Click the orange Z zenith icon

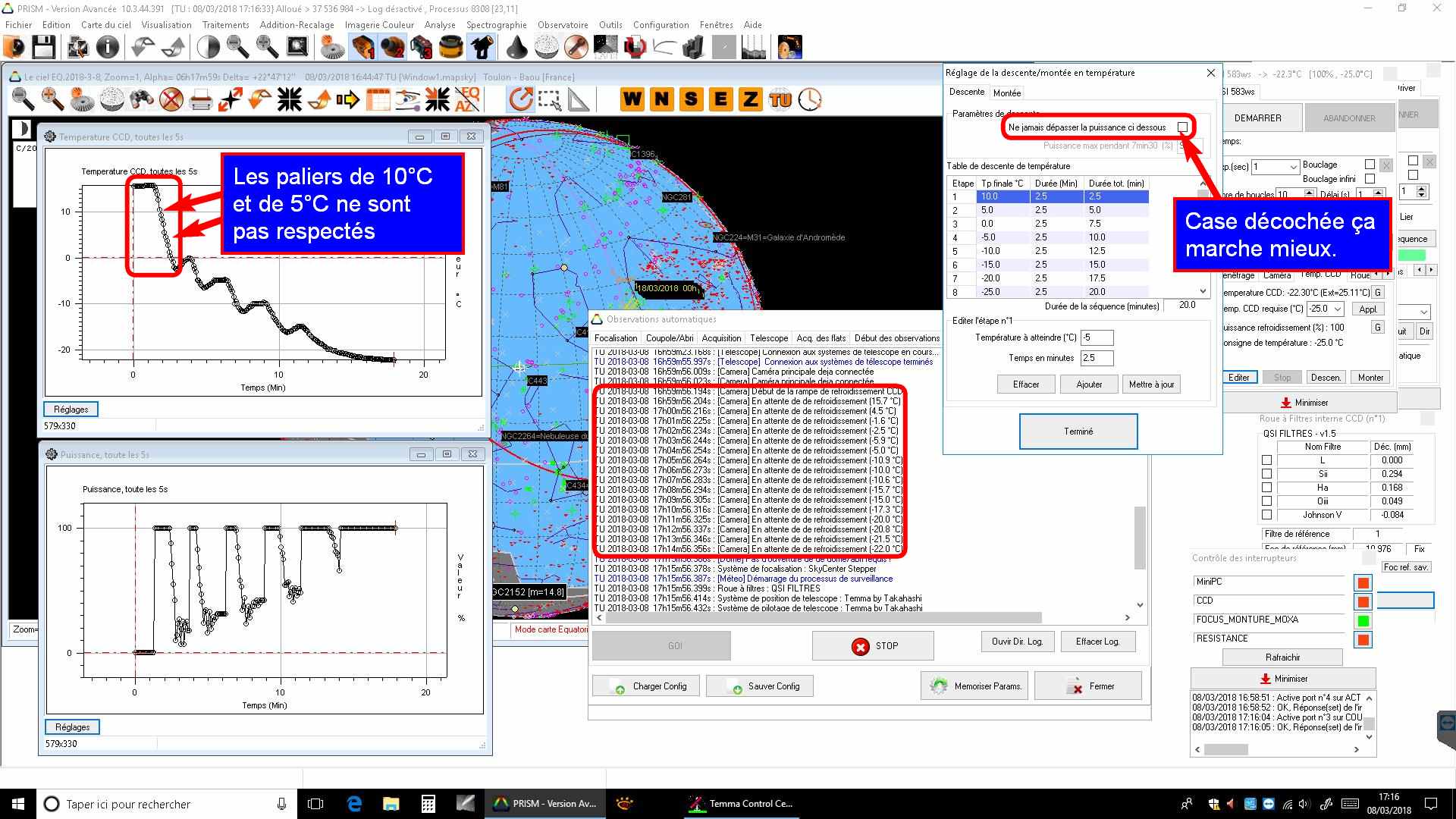click(x=750, y=99)
